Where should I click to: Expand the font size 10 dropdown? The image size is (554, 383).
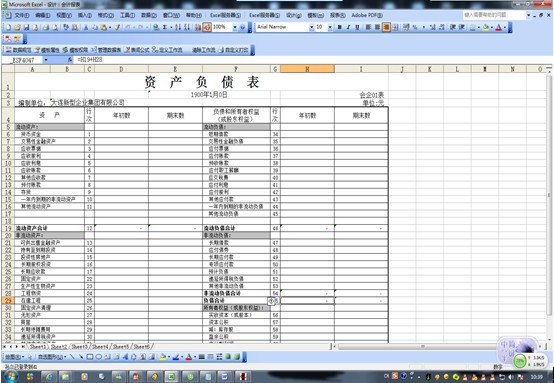point(330,27)
